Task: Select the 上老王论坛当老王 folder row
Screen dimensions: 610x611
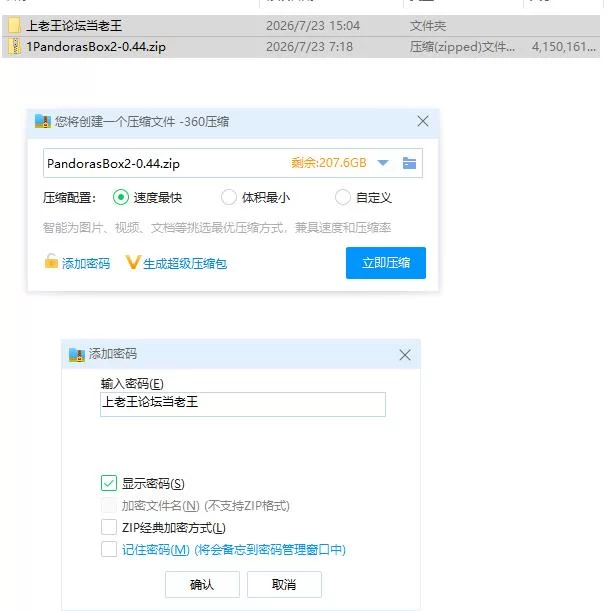Action: [x=301, y=26]
